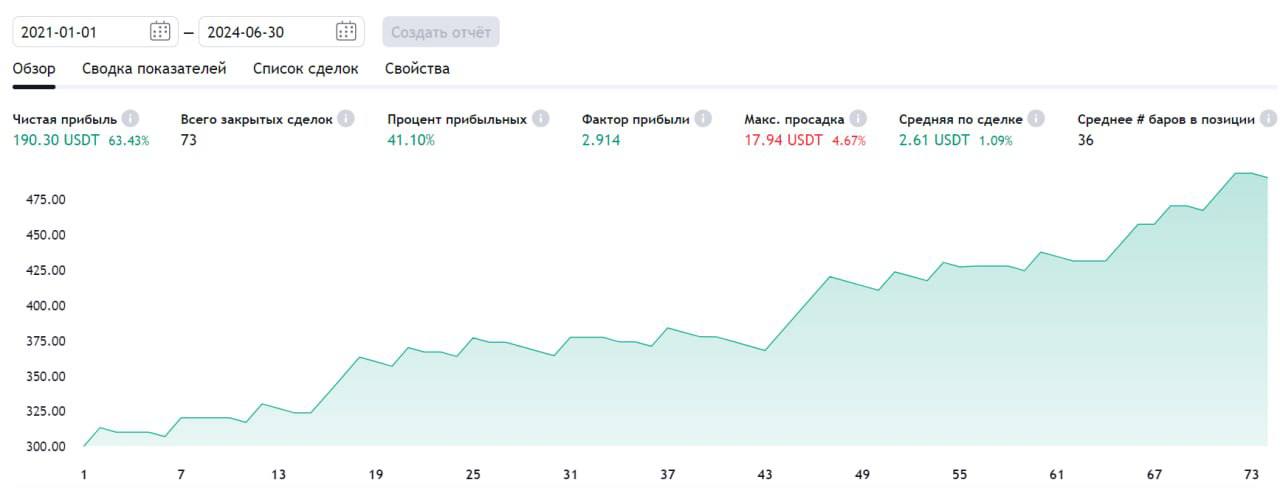
Task: Show info for Процент прибыльных metric
Action: click(x=540, y=119)
